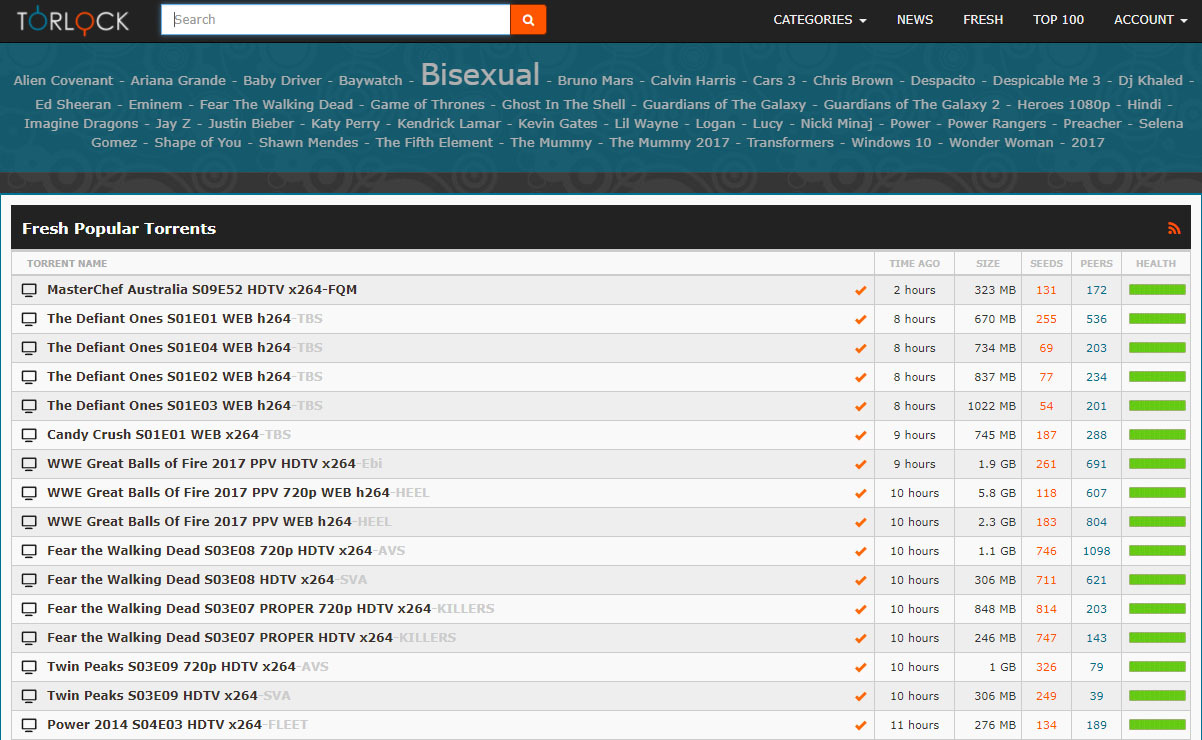The width and height of the screenshot is (1202, 740).
Task: Open the Ed Sheeran tag link
Action: pyautogui.click(x=73, y=104)
